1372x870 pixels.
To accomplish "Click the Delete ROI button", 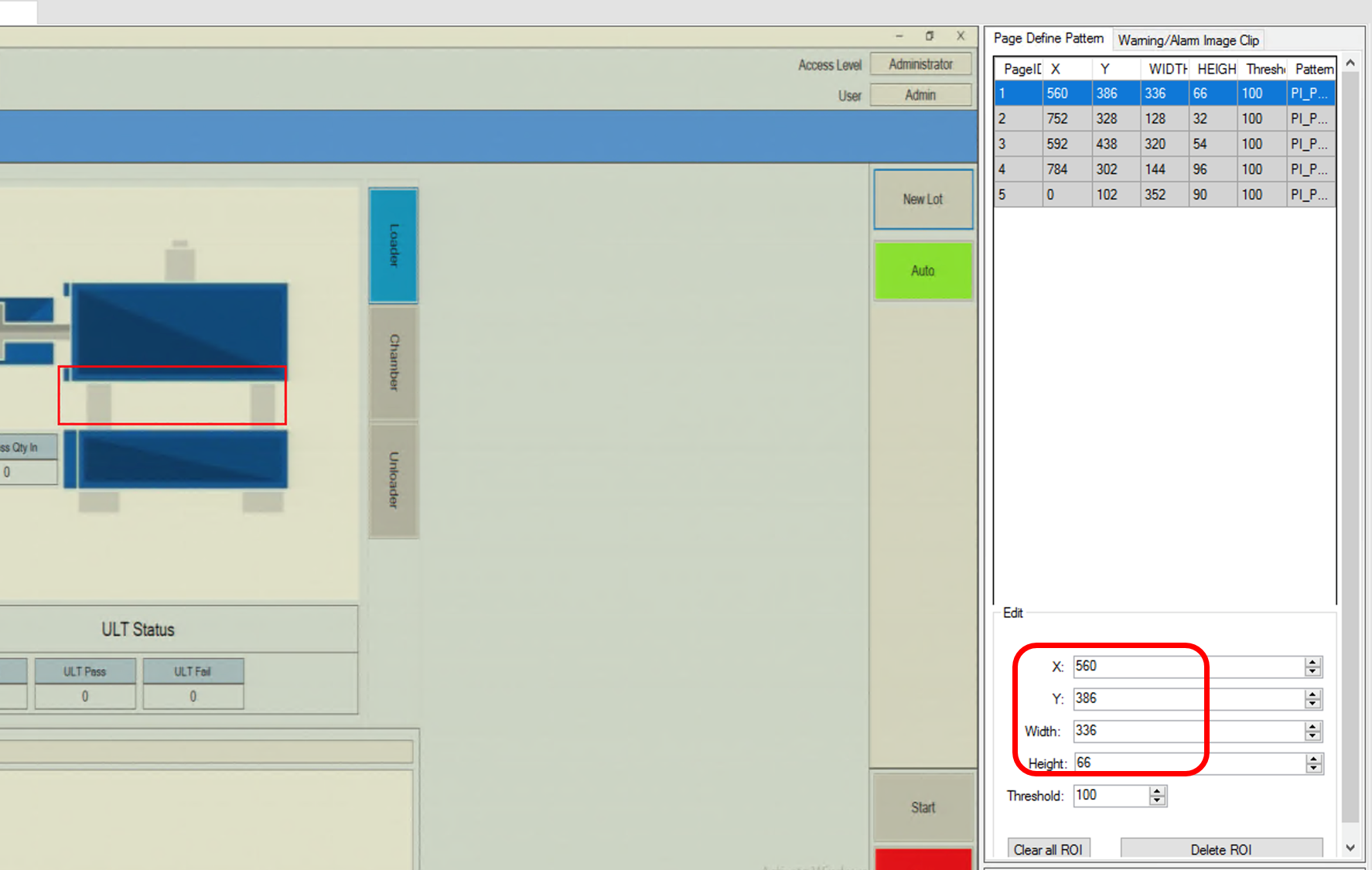I will [x=1220, y=849].
